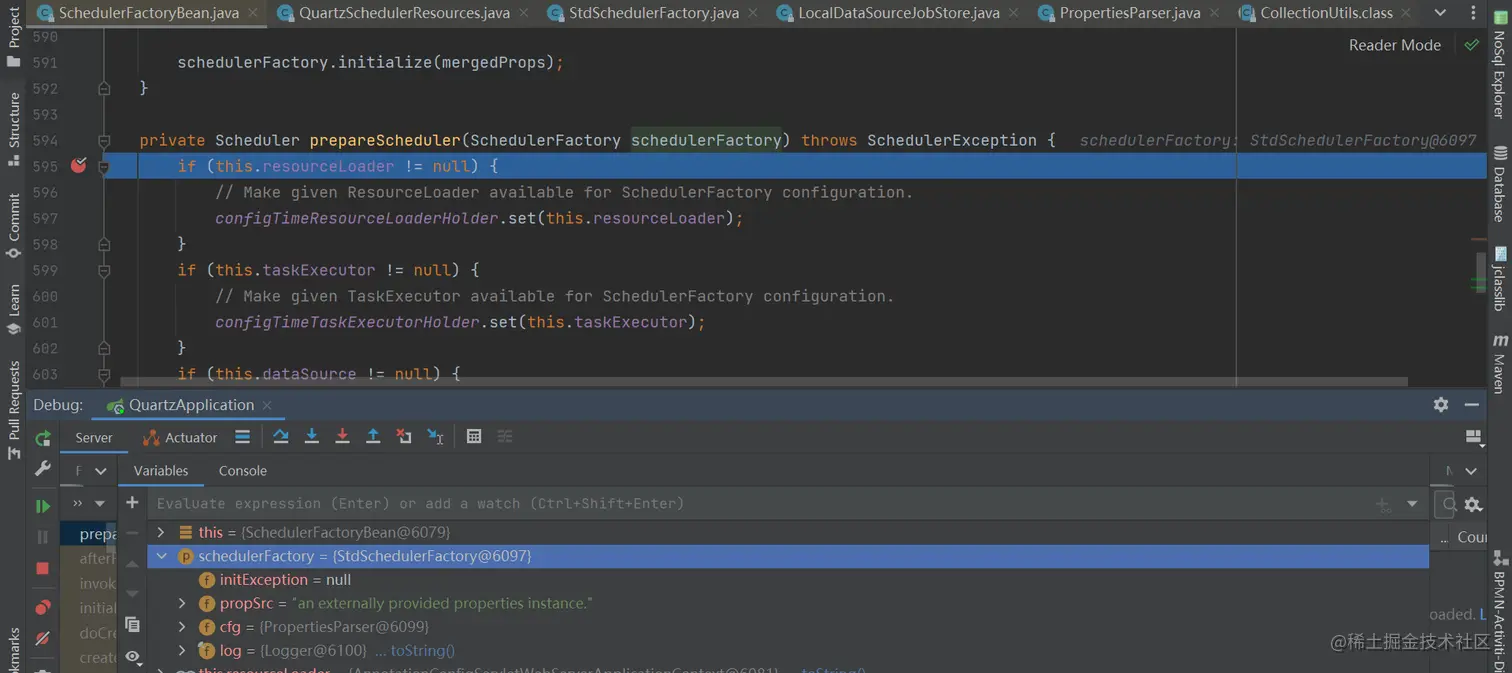Image resolution: width=1512 pixels, height=673 pixels.
Task: Stop the debug session
Action: 43,568
